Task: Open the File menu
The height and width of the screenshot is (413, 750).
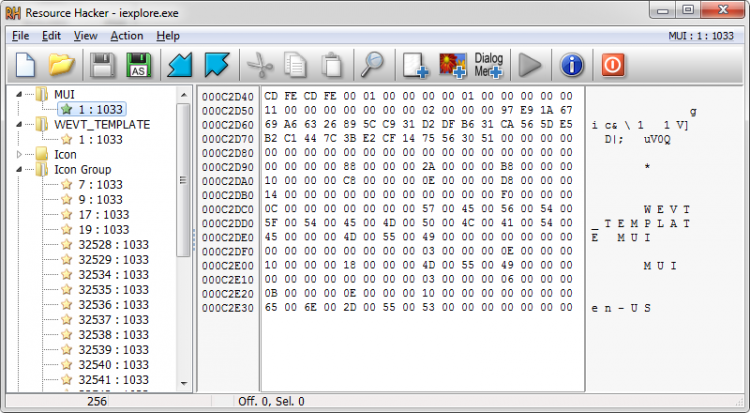Action: click(x=21, y=36)
